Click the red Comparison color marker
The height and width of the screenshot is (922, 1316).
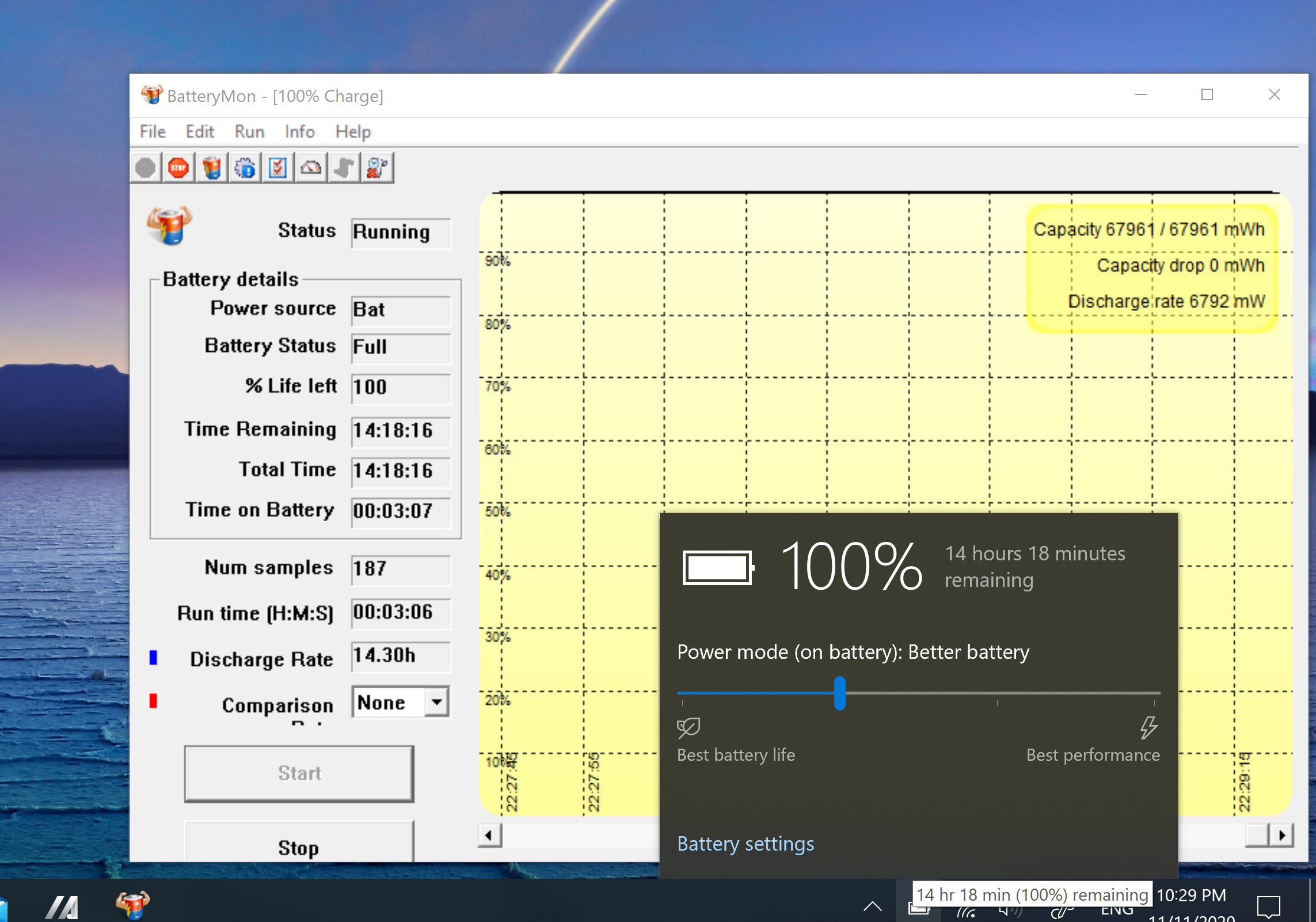click(153, 701)
